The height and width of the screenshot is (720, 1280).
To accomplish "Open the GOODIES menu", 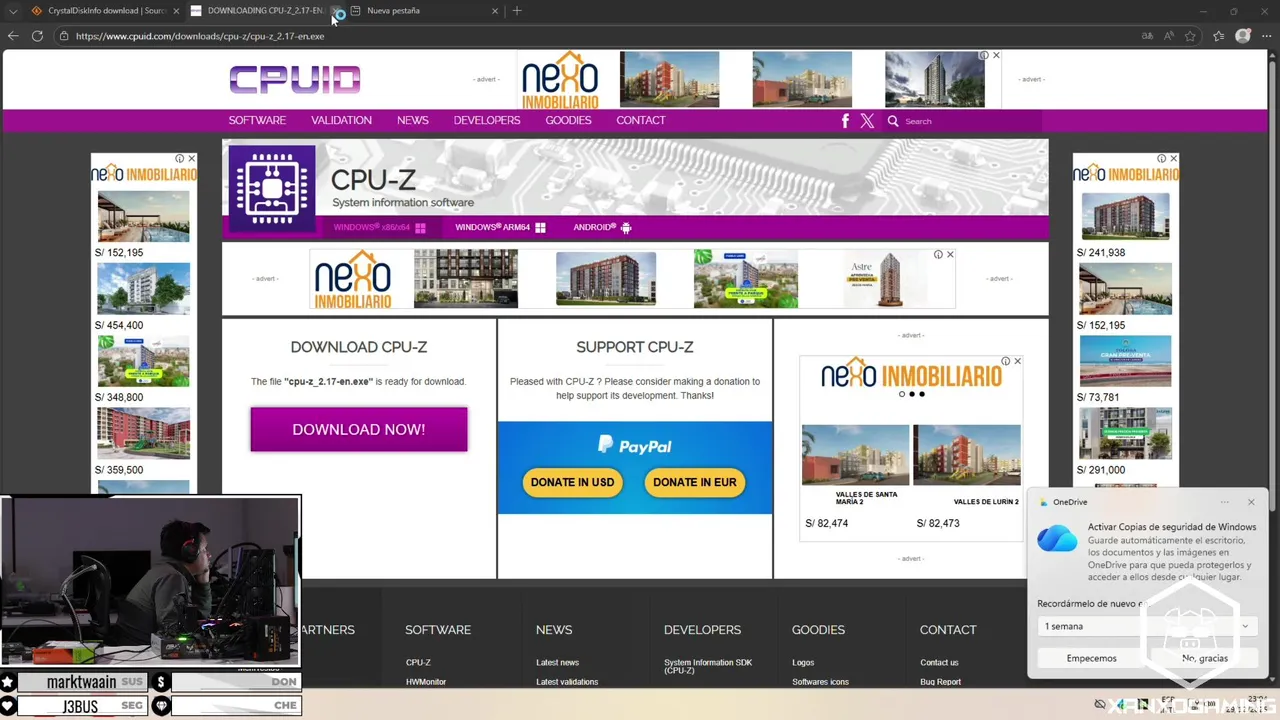I will pos(568,120).
